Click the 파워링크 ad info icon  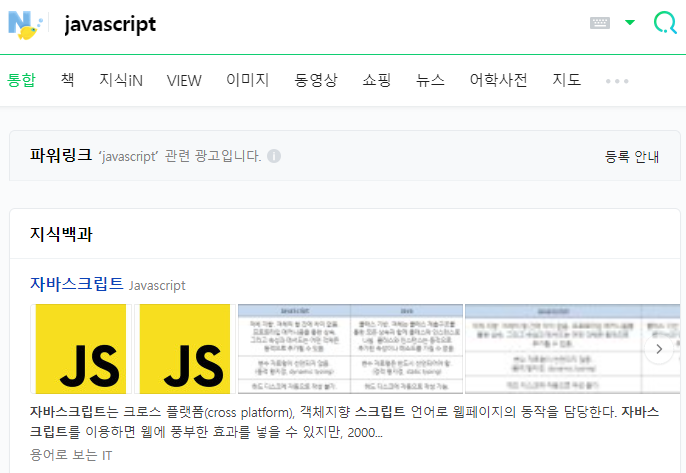(x=274, y=156)
